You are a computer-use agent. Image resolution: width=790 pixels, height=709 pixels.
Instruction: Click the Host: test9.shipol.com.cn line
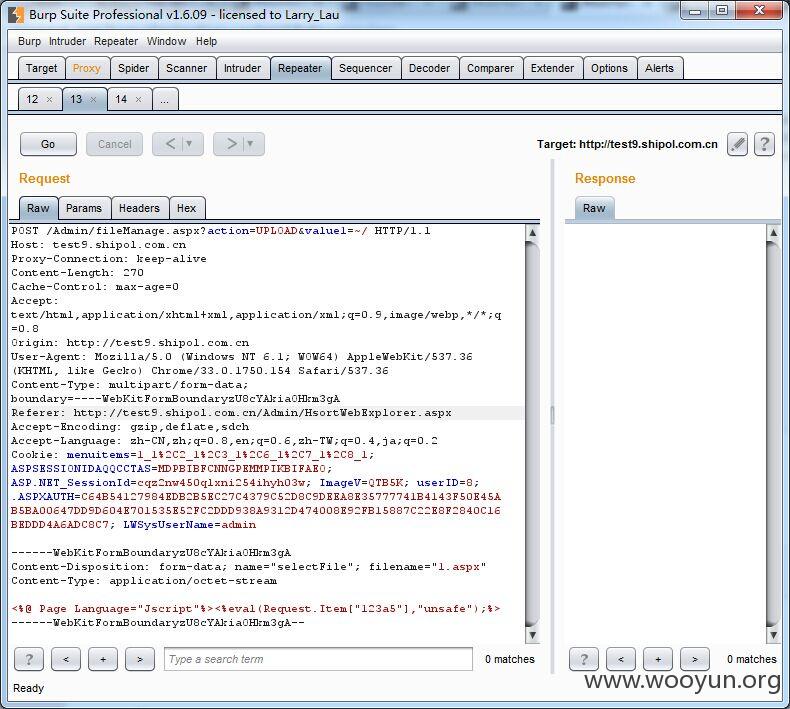tap(98, 245)
